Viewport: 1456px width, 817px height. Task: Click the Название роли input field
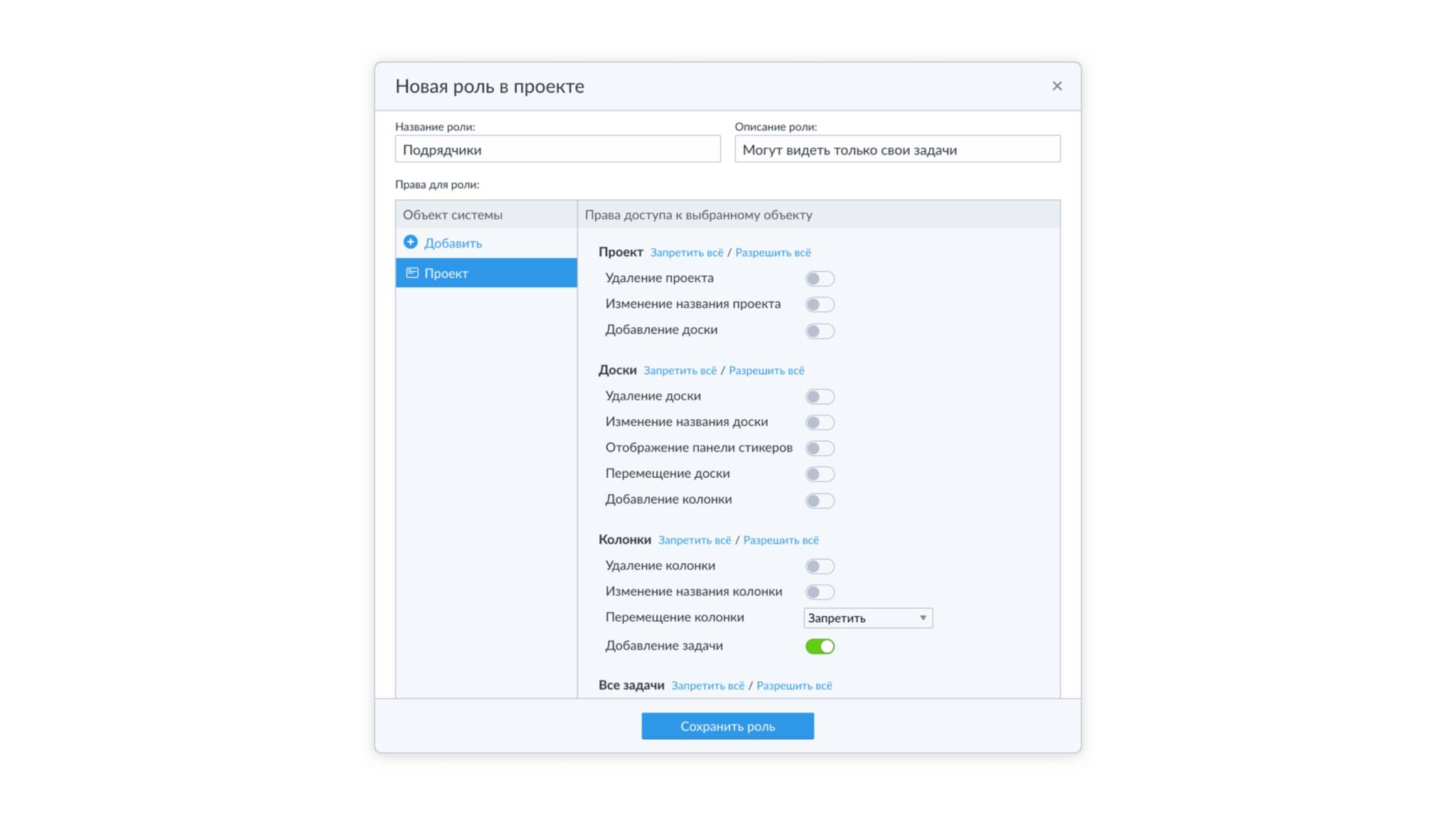(x=557, y=149)
